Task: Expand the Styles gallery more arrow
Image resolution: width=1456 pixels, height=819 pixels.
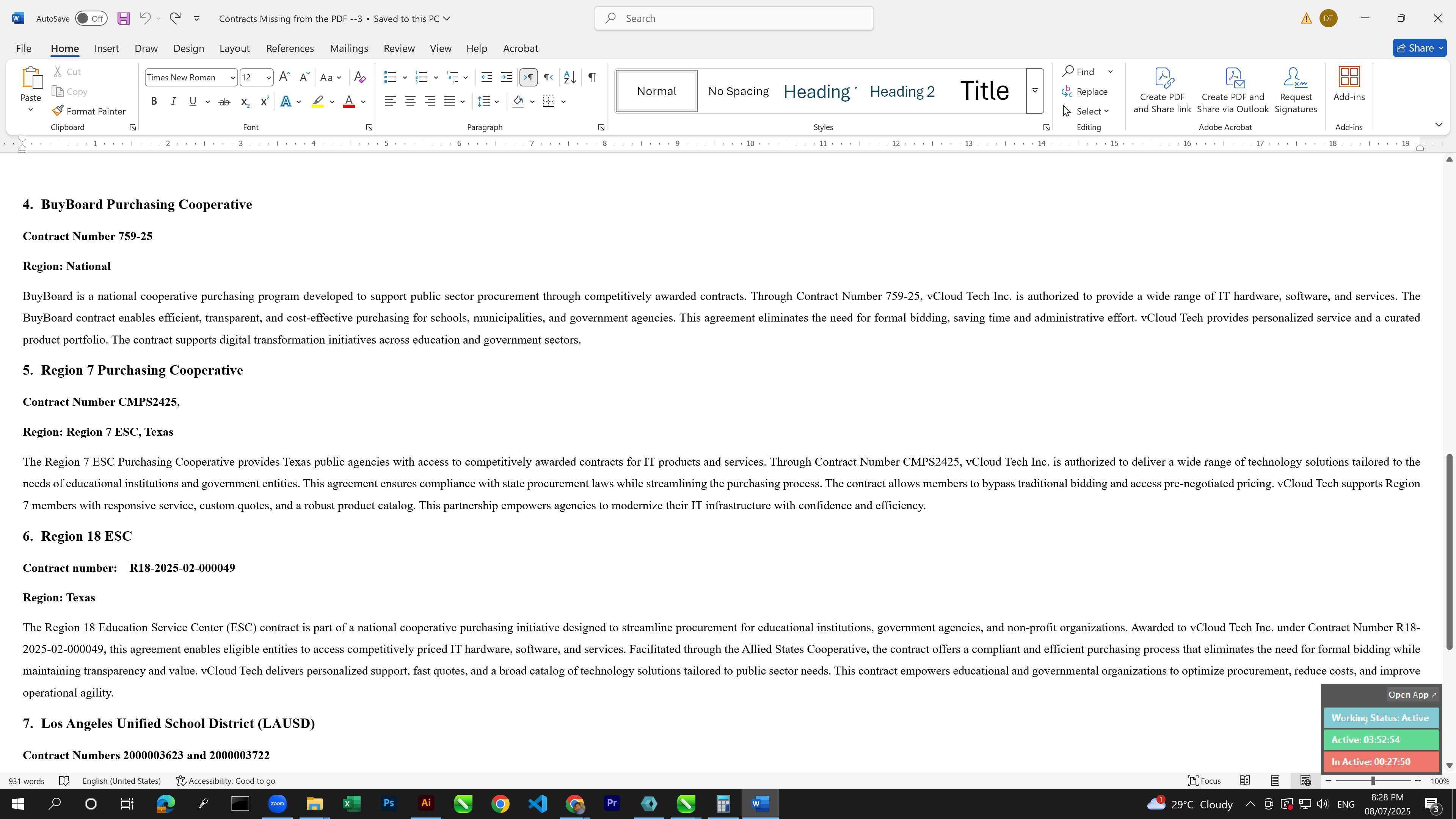Action: point(1035,91)
